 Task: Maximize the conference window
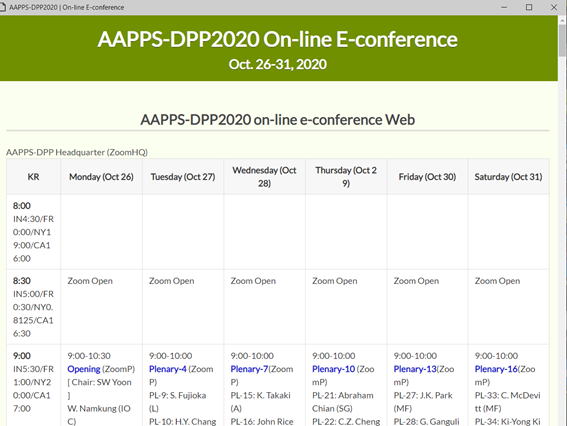tap(529, 7)
